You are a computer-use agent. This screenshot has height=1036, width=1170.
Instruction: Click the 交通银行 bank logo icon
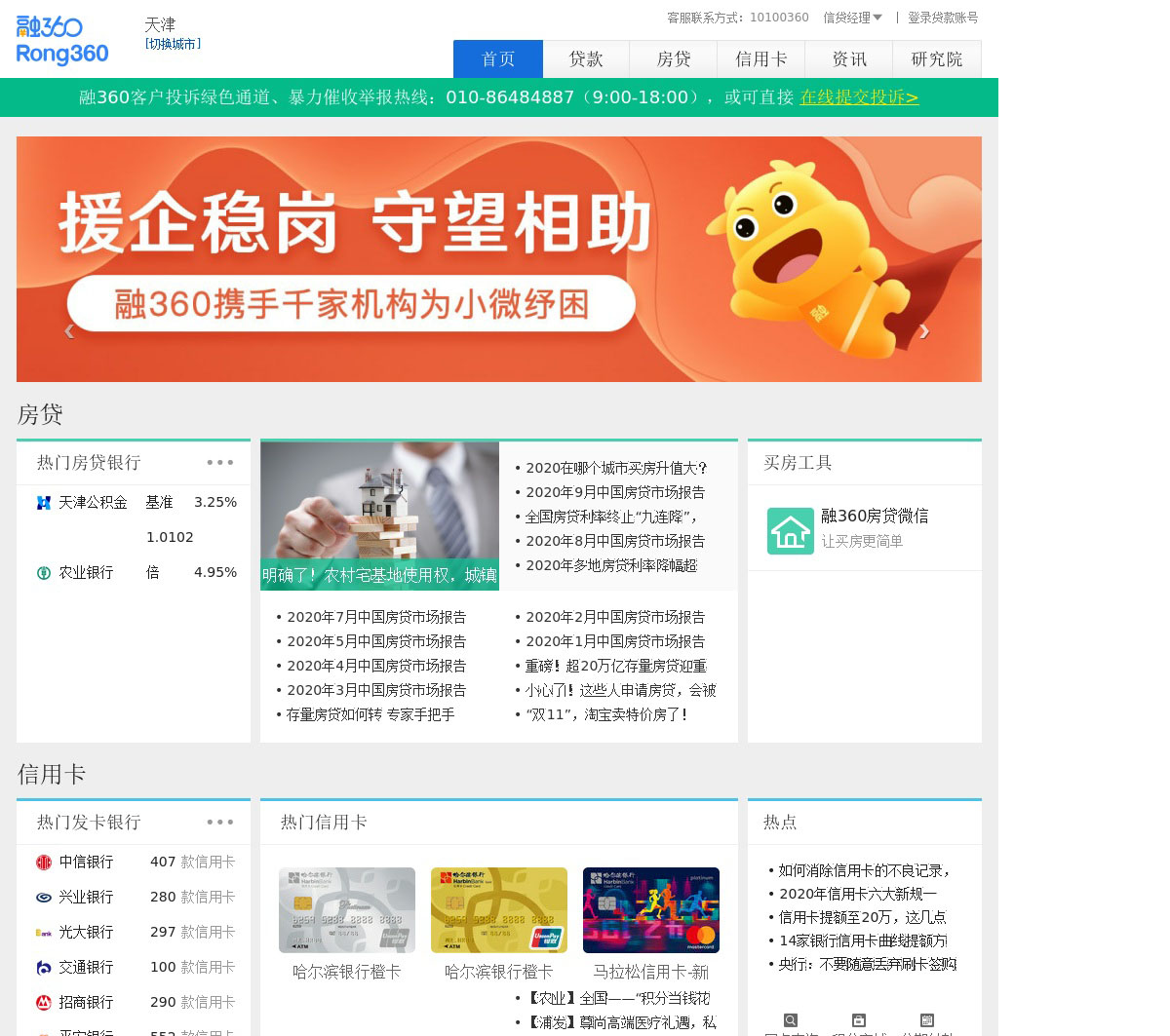tap(44, 968)
